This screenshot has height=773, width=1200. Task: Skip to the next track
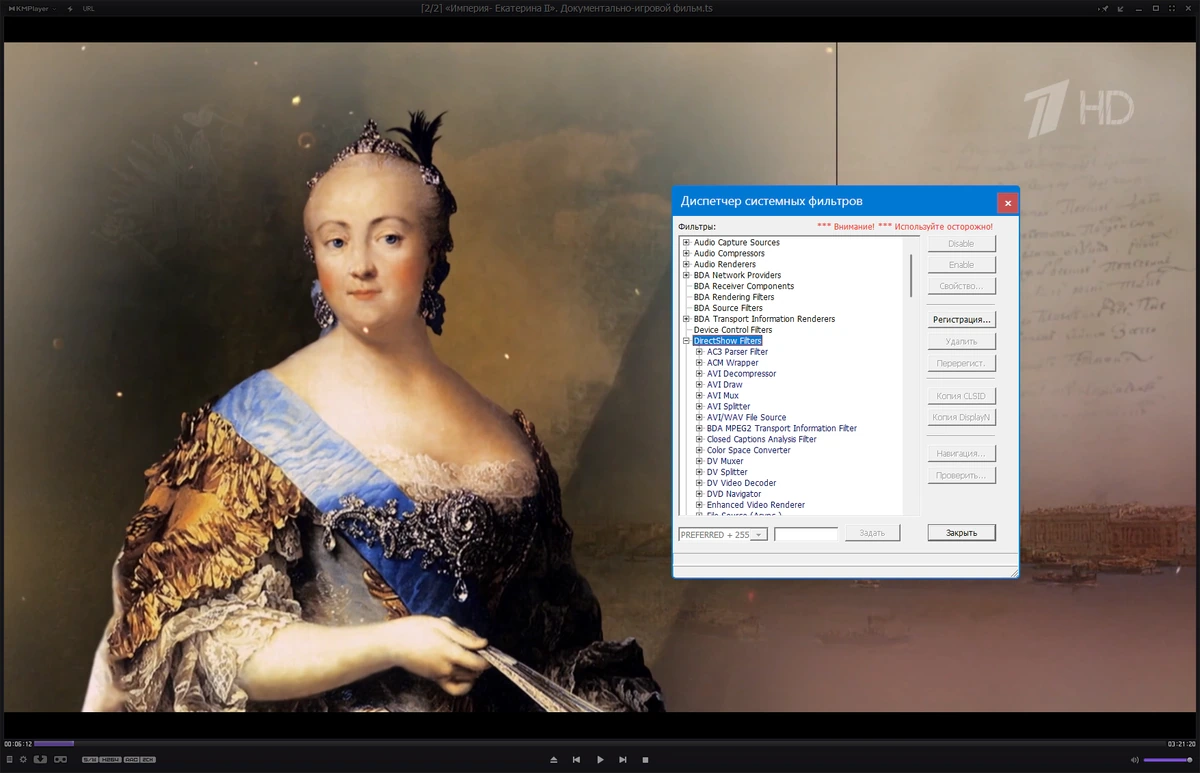click(623, 760)
